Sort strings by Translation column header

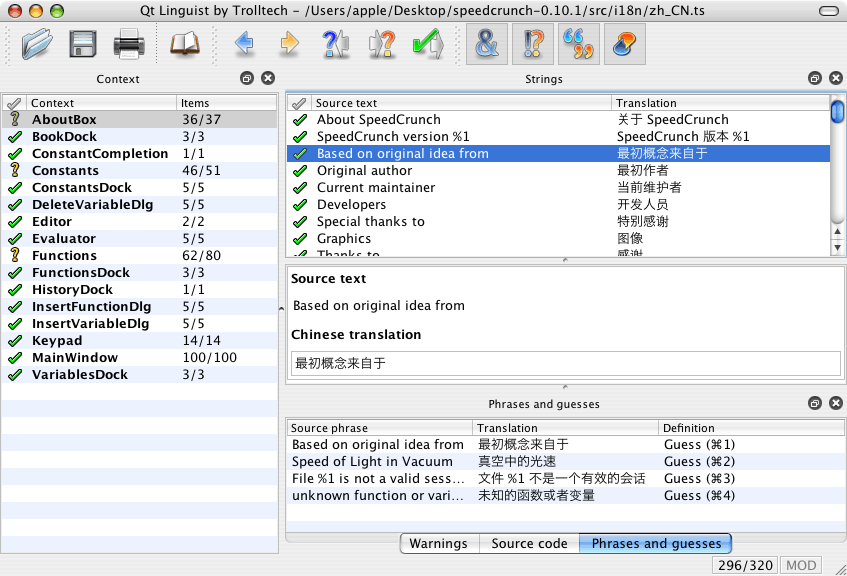(721, 103)
